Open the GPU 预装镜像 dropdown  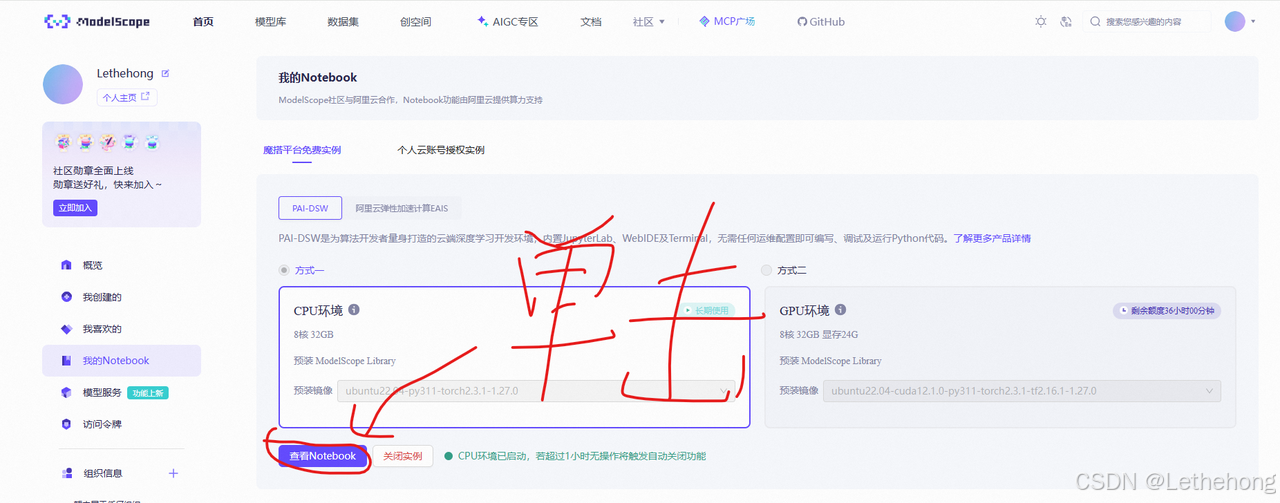click(1022, 390)
